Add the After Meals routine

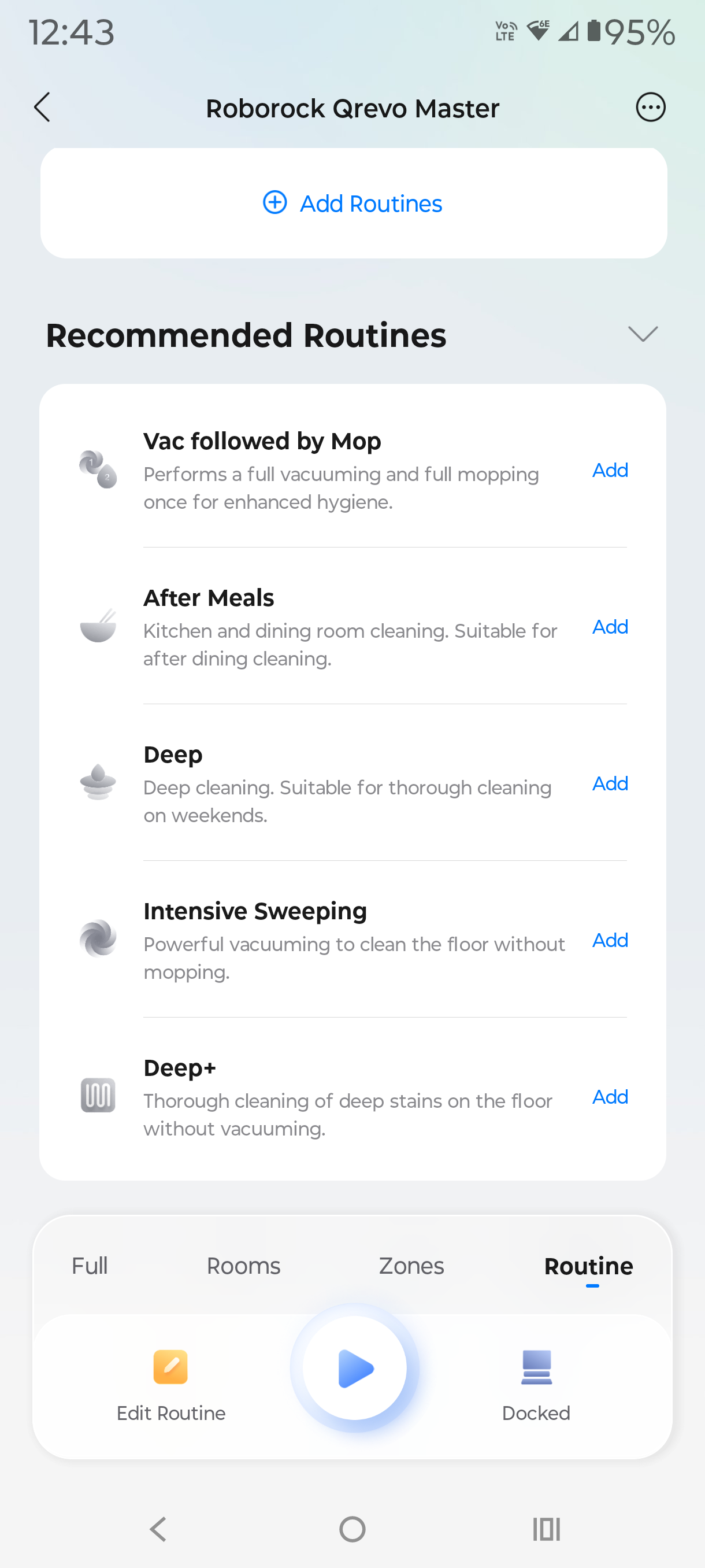[610, 626]
